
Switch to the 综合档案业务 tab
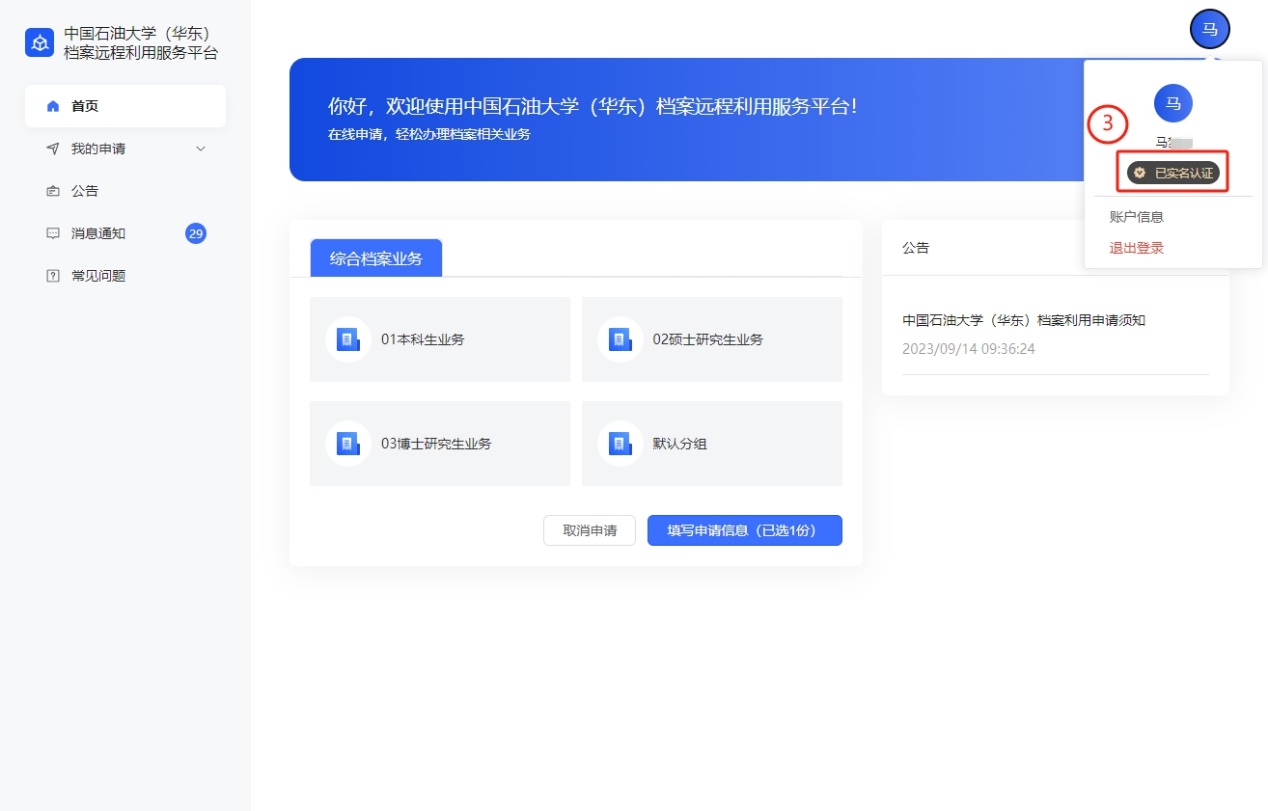(x=376, y=258)
